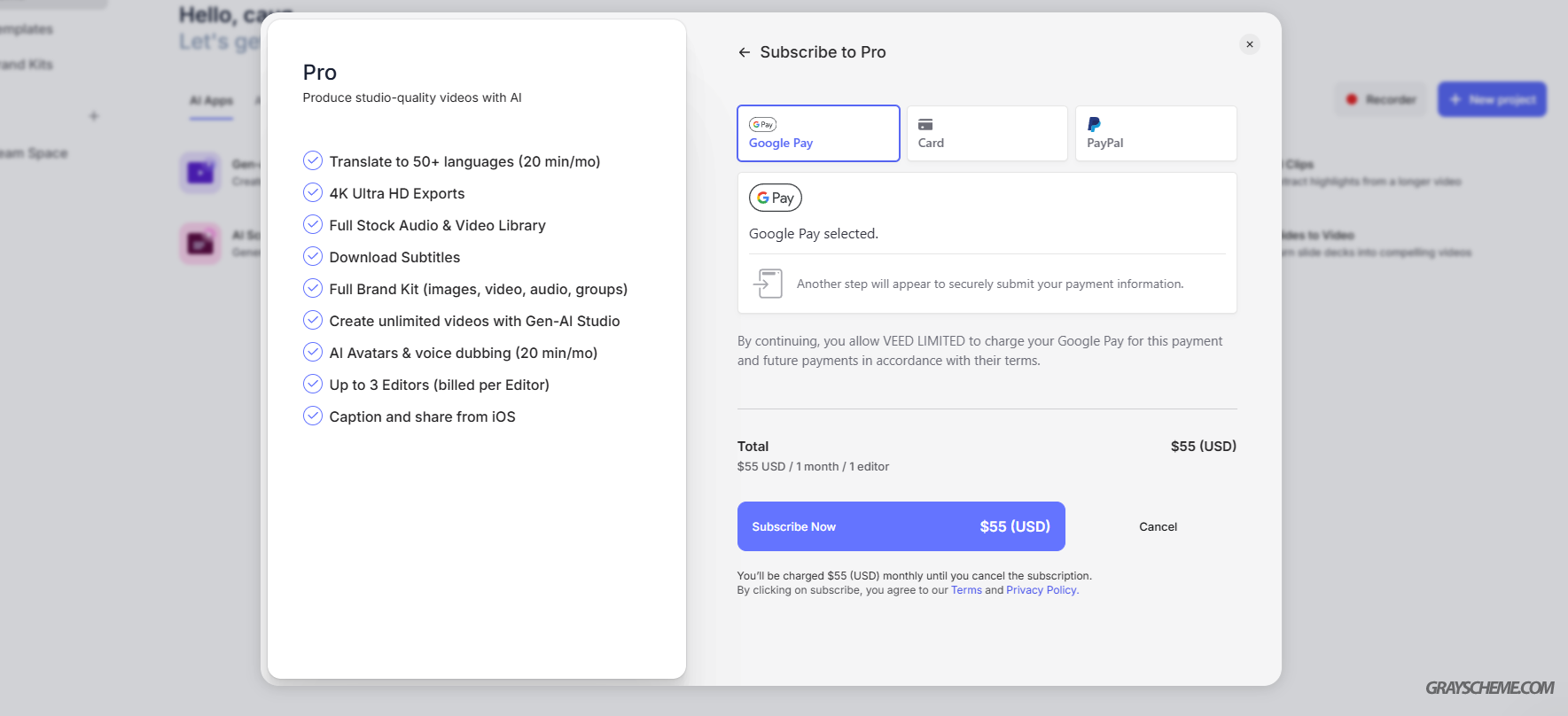
Task: Click 'Templates' in the background sidebar
Action: [x=25, y=29]
